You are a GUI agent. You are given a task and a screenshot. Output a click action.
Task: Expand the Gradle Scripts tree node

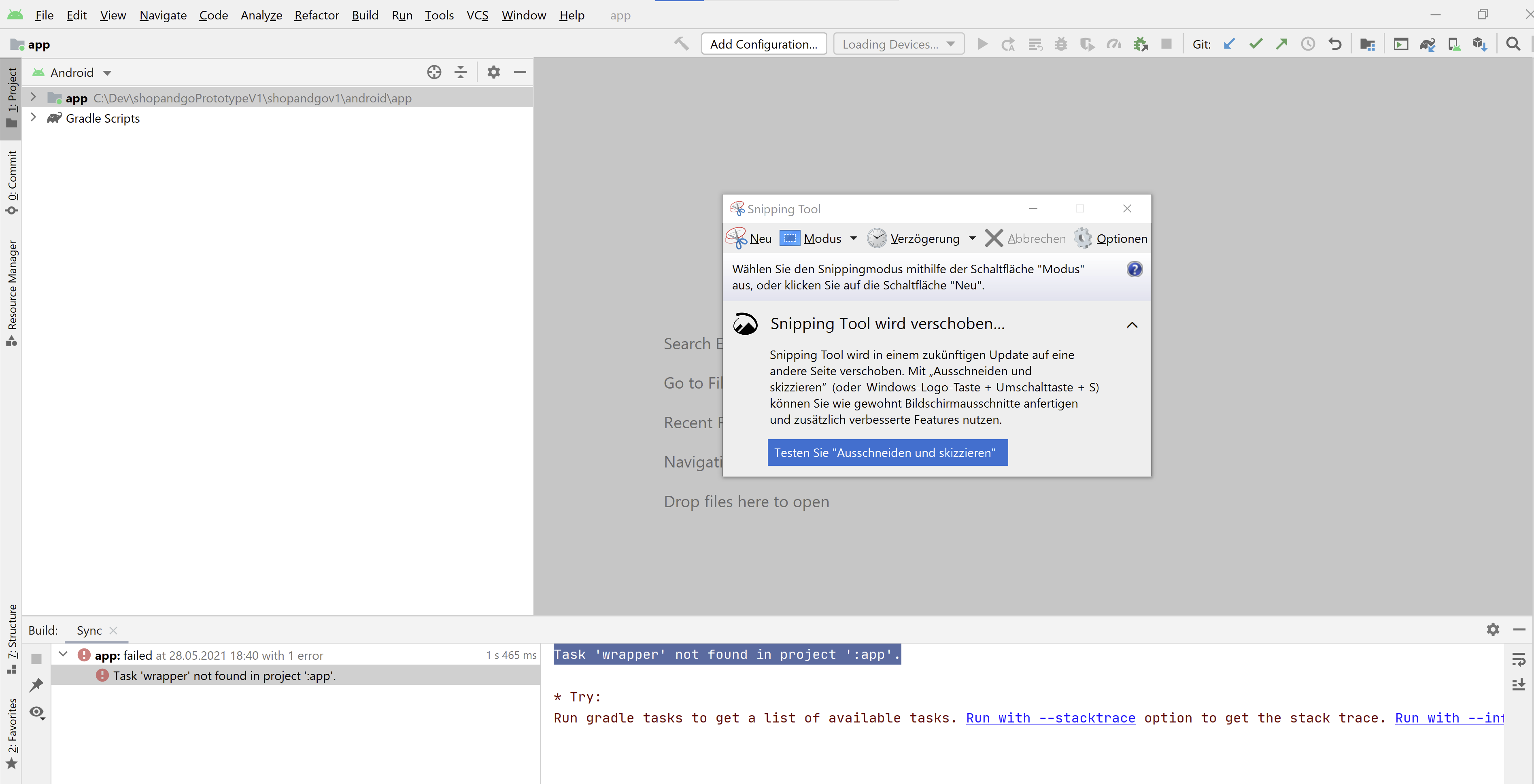(x=33, y=117)
